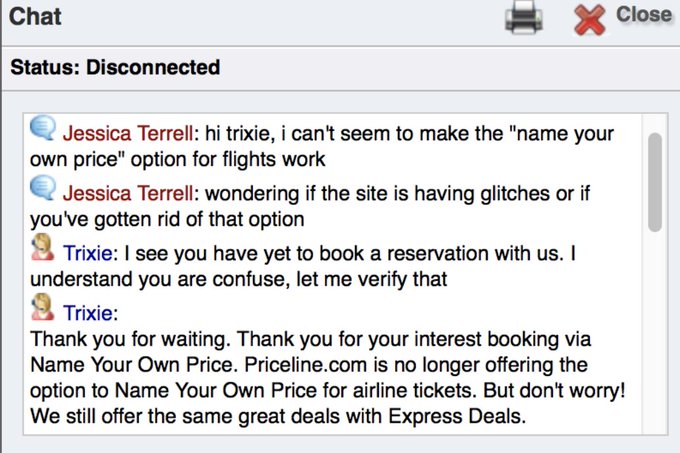
Task: Click the first blue speech bubble icon
Action: click(x=42, y=128)
